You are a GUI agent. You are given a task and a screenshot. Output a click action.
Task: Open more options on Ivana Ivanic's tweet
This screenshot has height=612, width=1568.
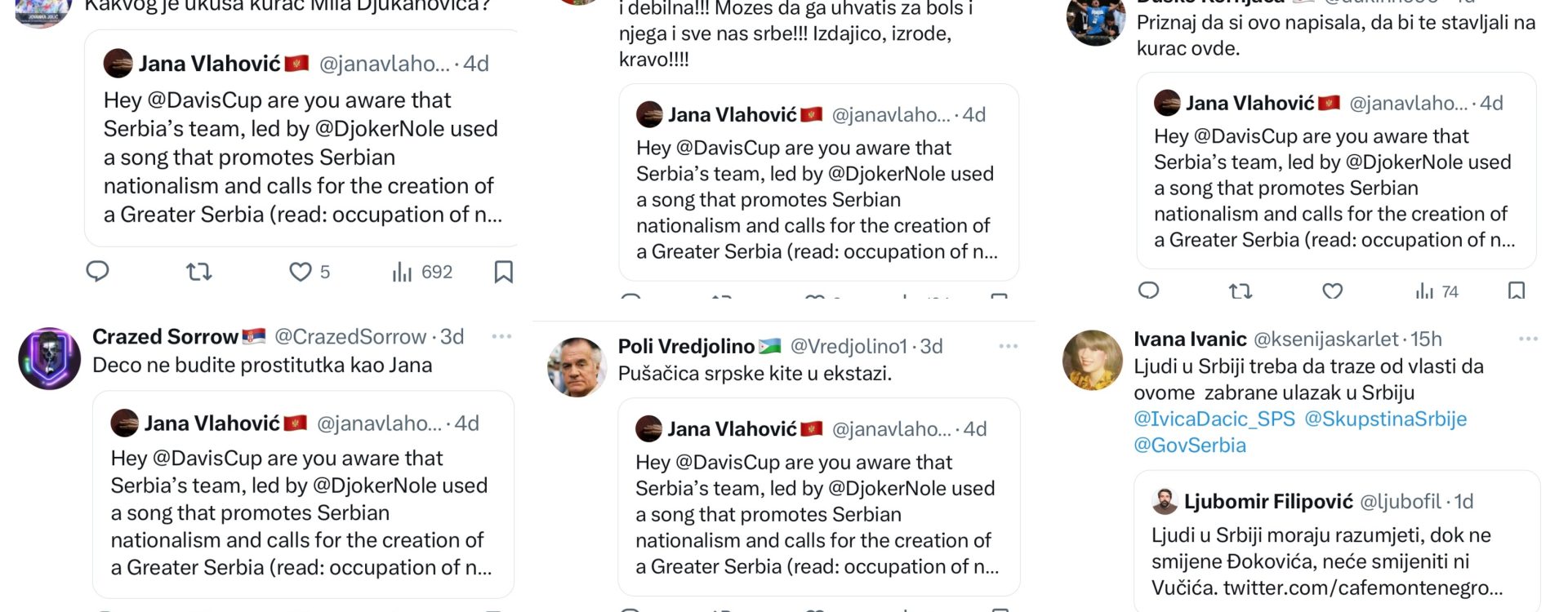[x=1528, y=339]
